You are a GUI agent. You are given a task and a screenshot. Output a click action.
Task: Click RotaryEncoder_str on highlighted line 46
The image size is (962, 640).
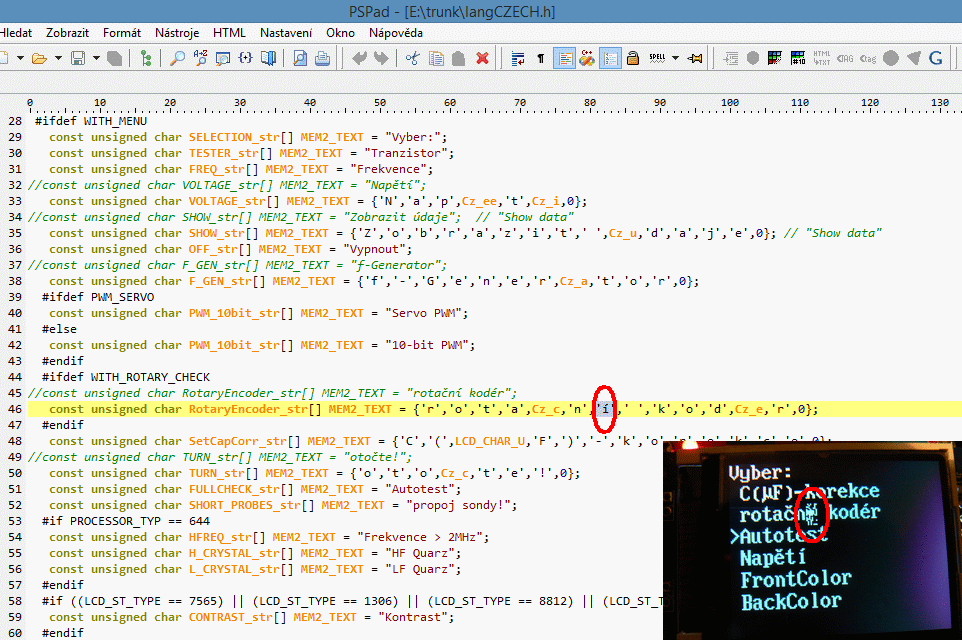(248, 409)
